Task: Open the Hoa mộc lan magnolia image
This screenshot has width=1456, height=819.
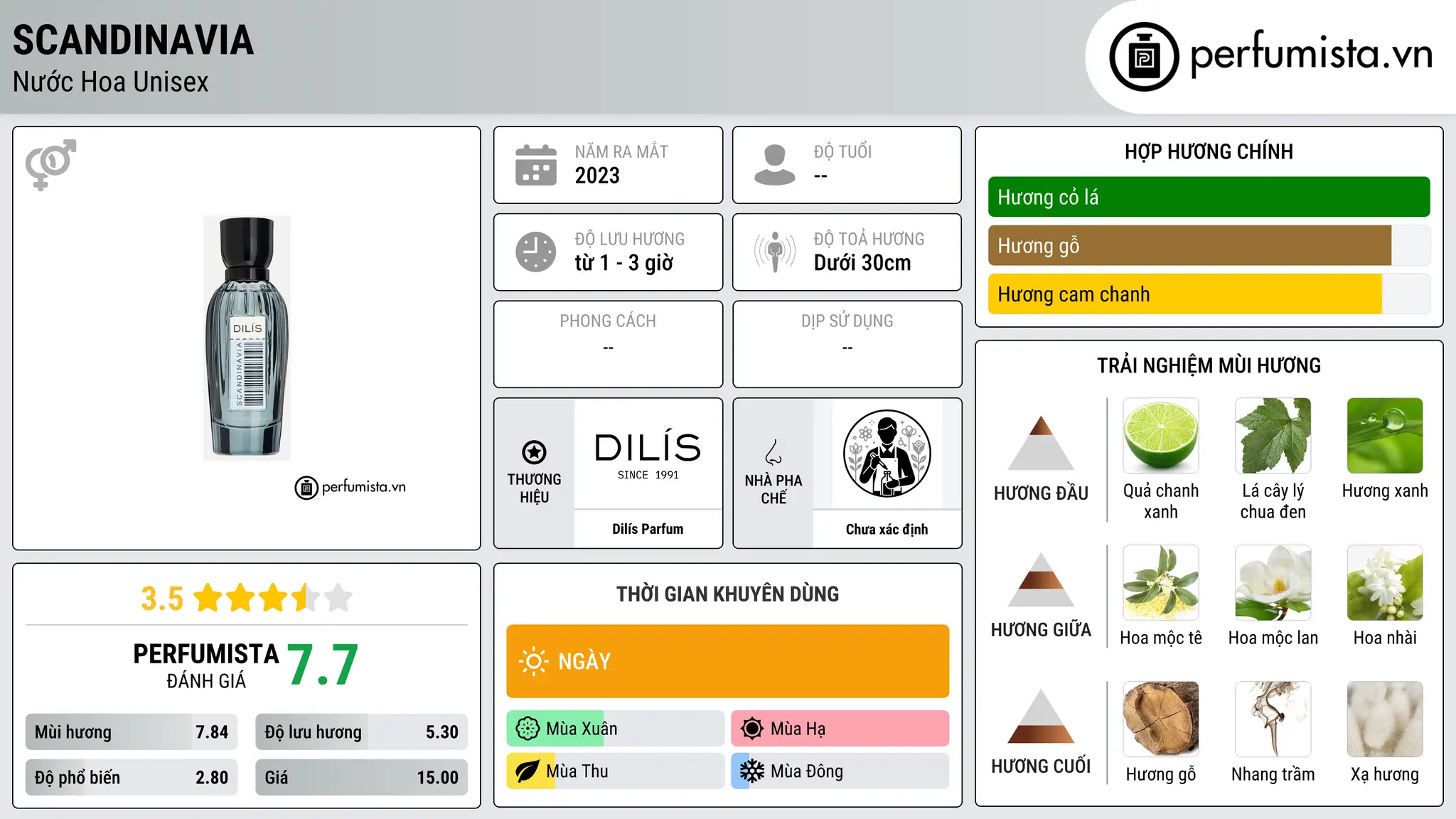Action: [x=1273, y=583]
